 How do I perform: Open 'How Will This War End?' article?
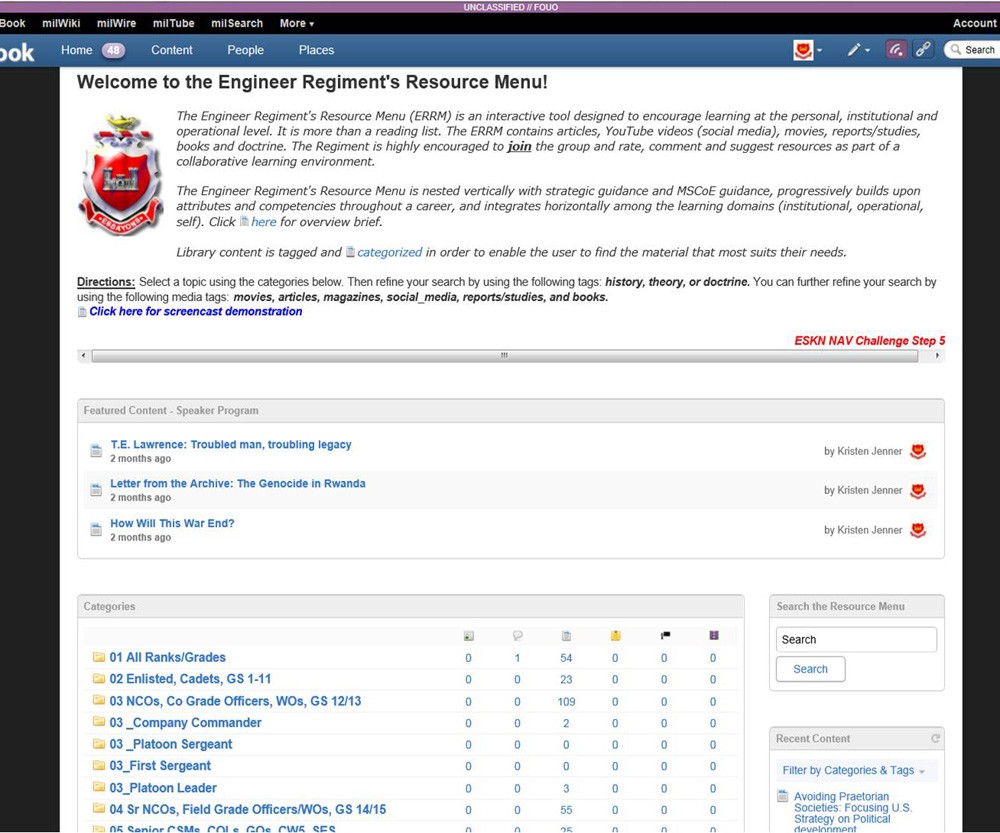tap(172, 523)
